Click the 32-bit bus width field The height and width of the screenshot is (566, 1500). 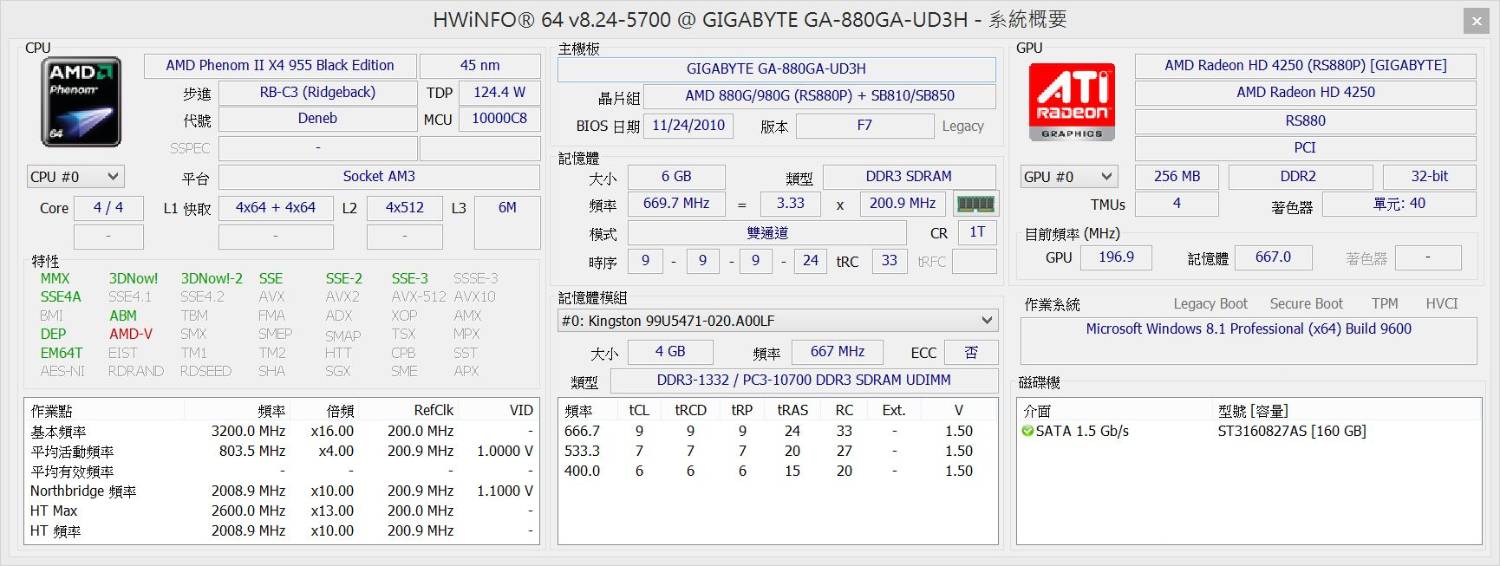[1430, 177]
